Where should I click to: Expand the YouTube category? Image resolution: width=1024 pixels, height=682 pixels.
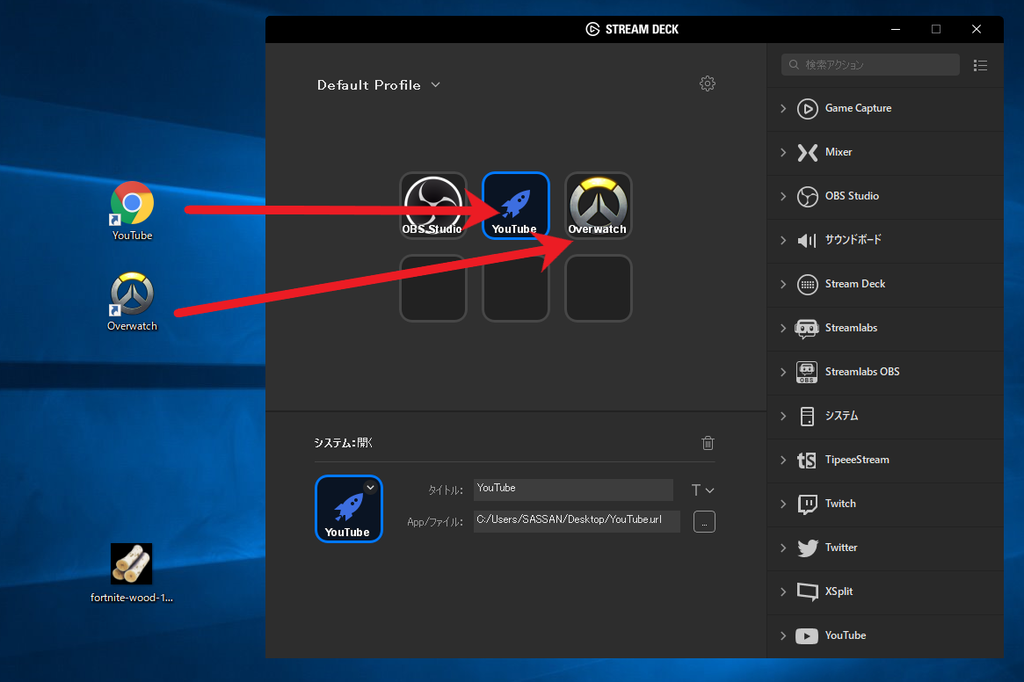783,636
